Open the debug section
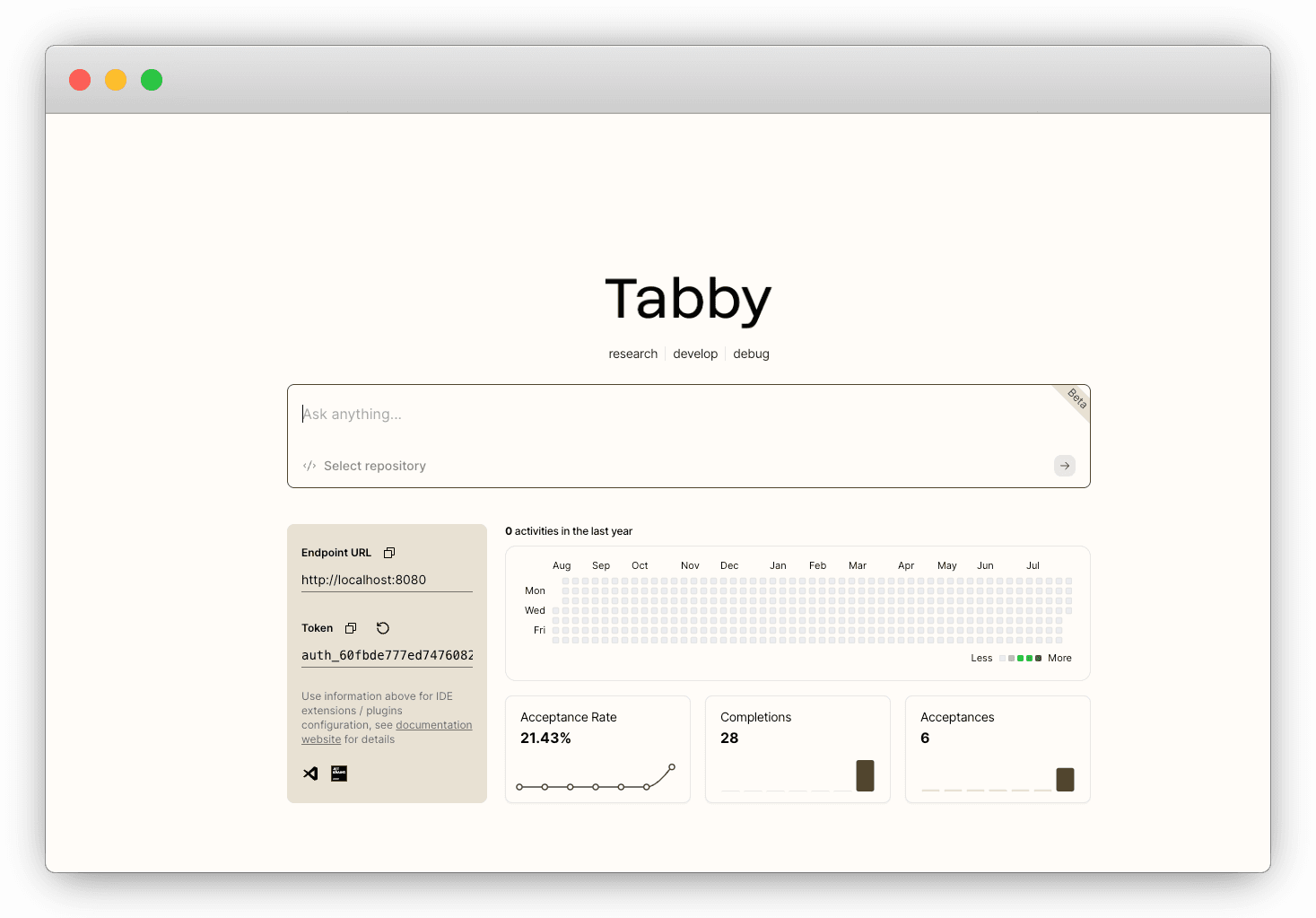Screen dimensions: 1316x918 tap(751, 354)
